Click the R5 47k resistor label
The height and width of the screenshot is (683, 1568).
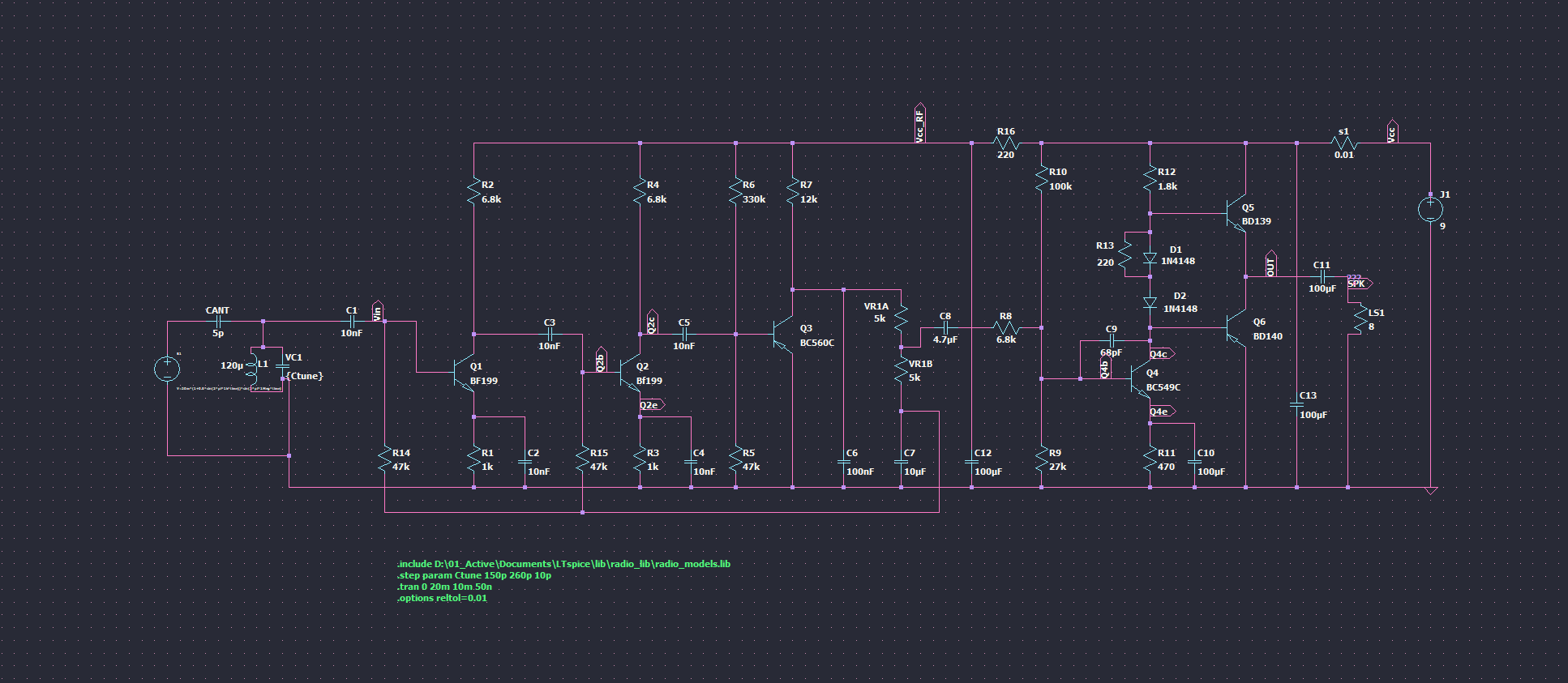tap(752, 460)
